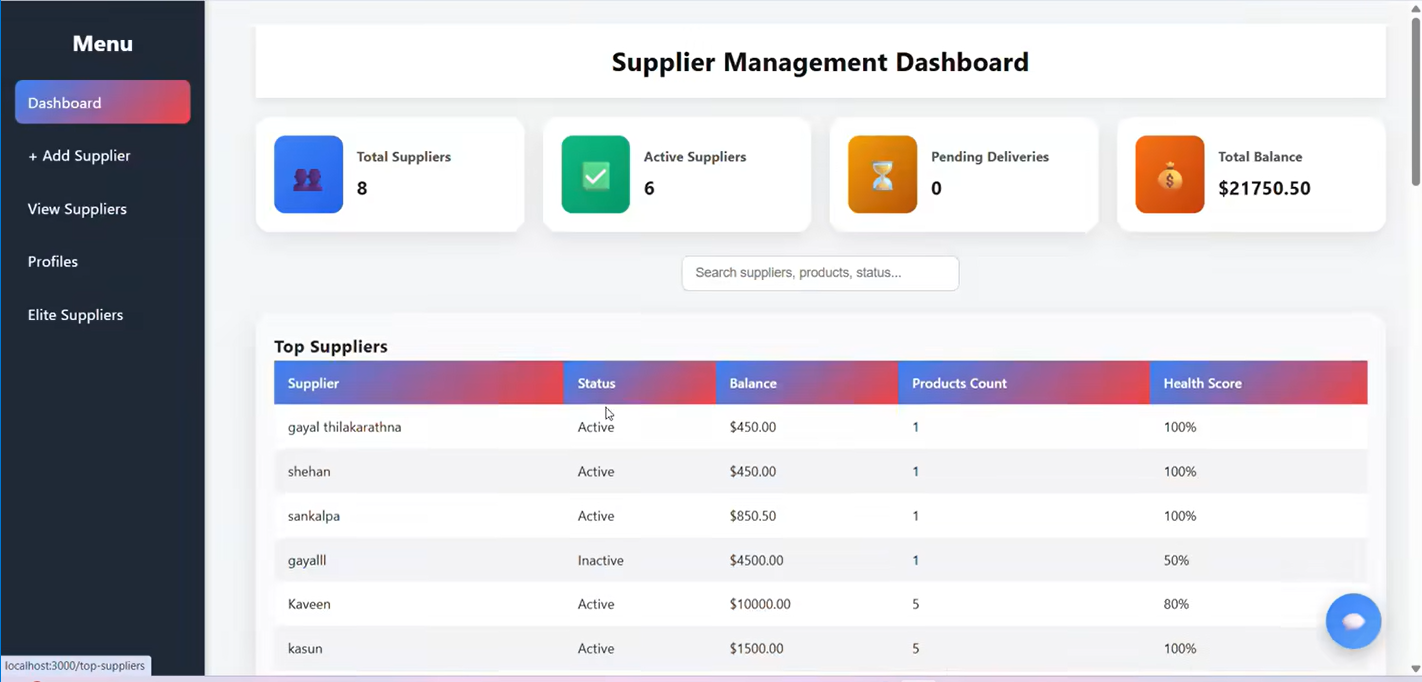Screen dimensions: 1422x682
Task: Open the floating chat bubble button
Action: [1353, 621]
